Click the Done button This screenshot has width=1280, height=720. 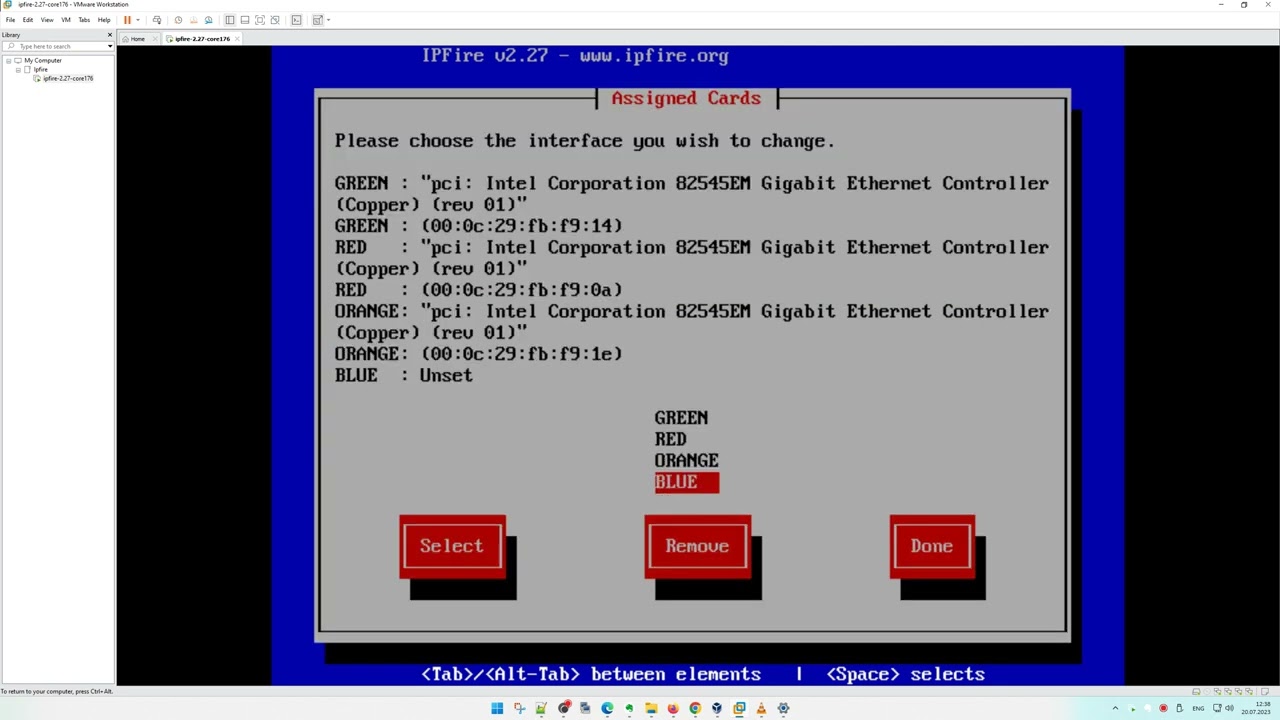[x=932, y=546]
